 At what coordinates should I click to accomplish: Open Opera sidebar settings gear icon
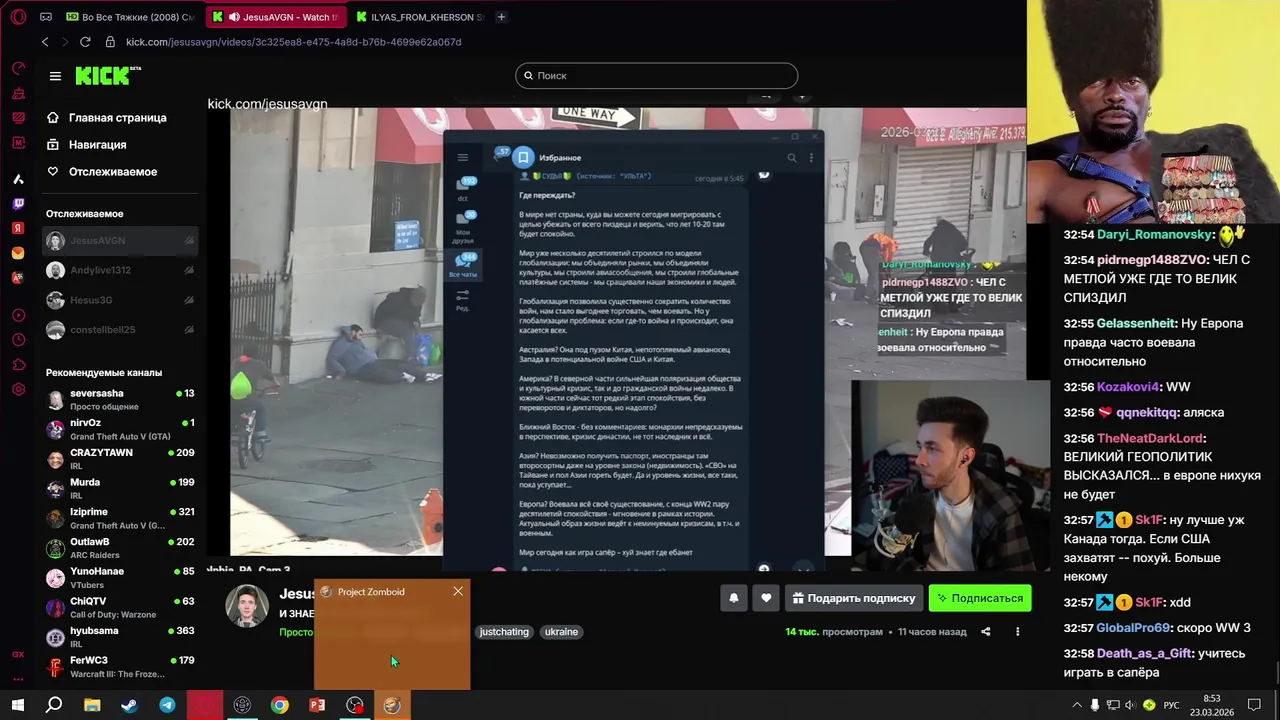pos(18,389)
